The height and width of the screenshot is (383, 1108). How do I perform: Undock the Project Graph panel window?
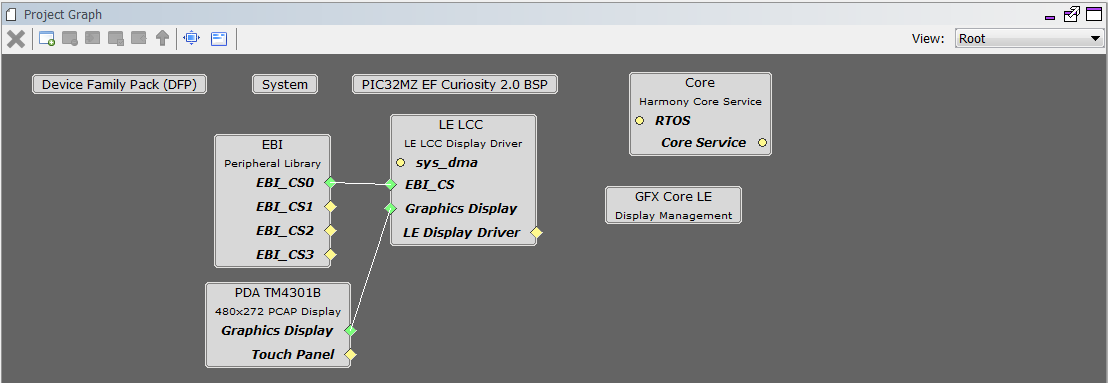pos(1071,14)
